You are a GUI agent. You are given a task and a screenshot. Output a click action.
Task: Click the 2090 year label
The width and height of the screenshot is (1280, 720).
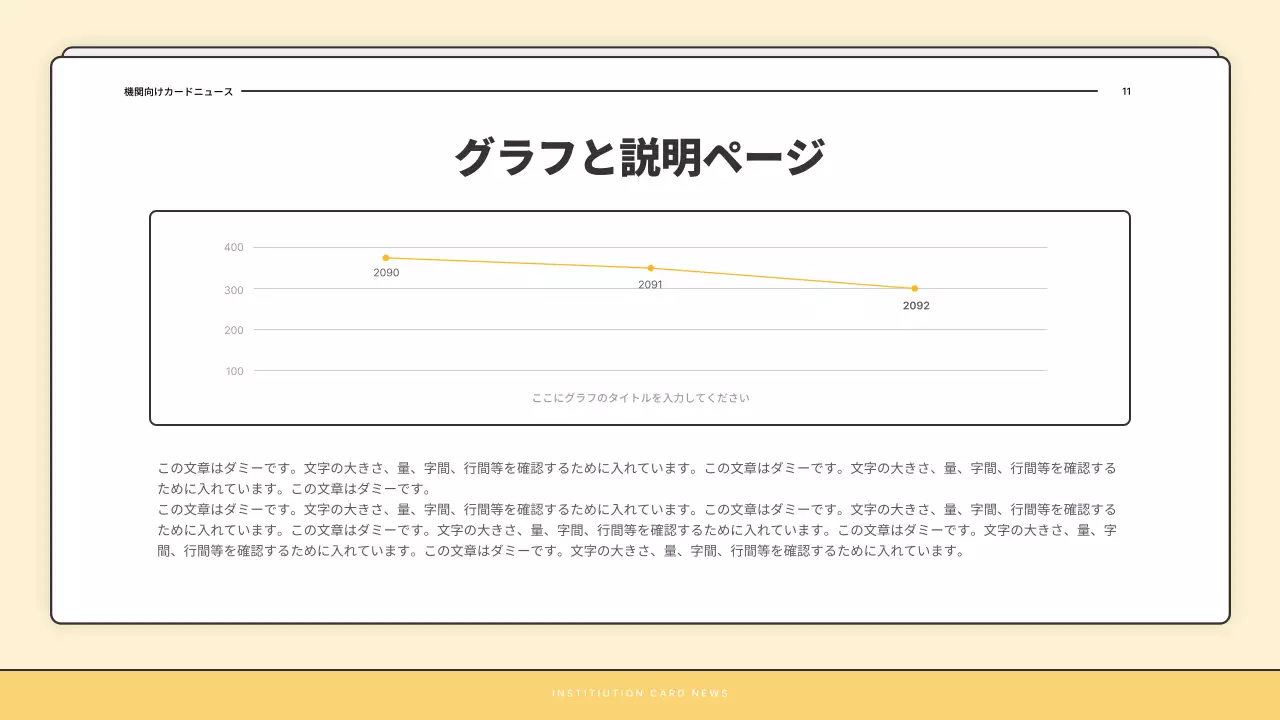386,271
